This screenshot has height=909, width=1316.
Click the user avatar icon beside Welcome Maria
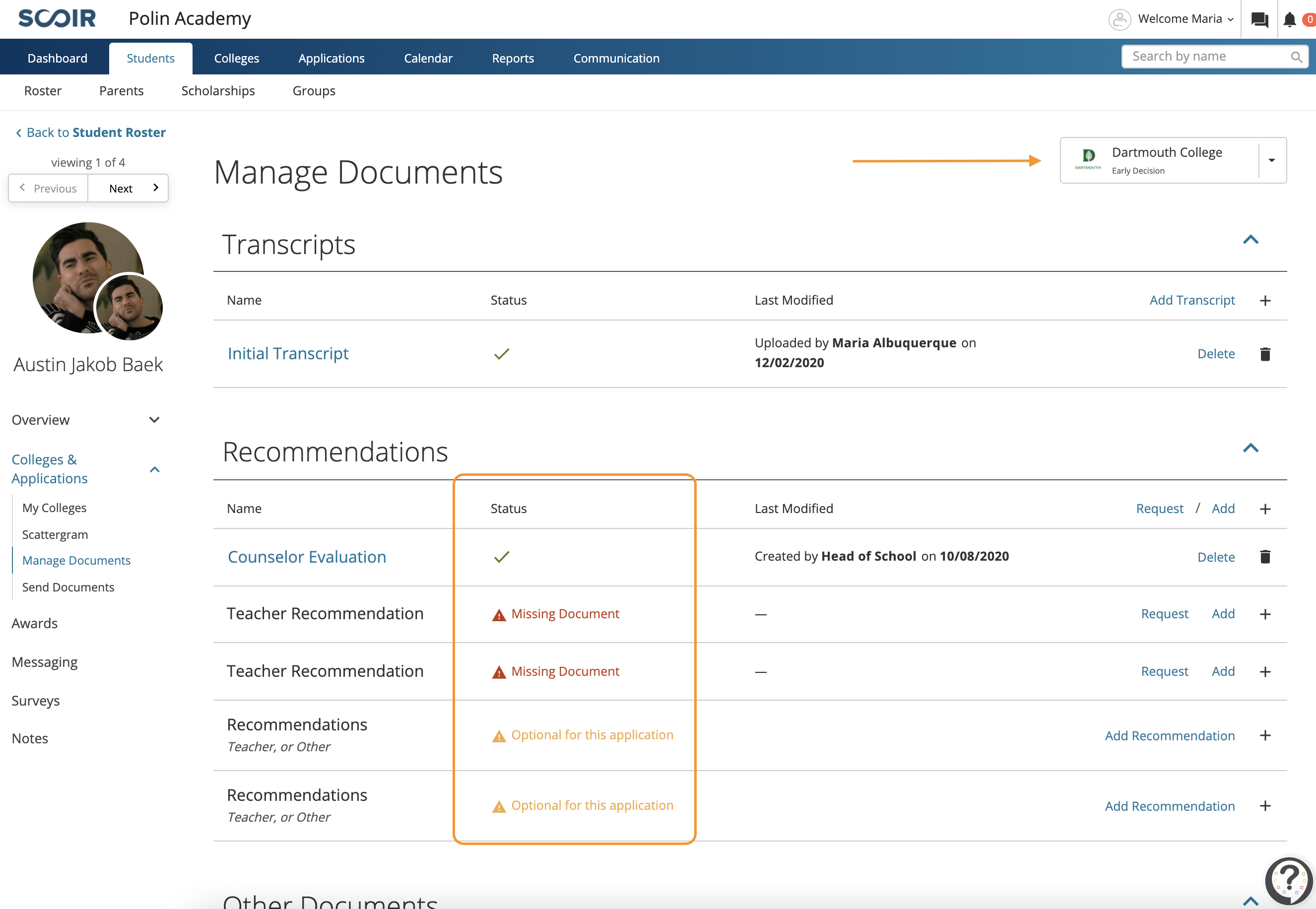point(1119,19)
